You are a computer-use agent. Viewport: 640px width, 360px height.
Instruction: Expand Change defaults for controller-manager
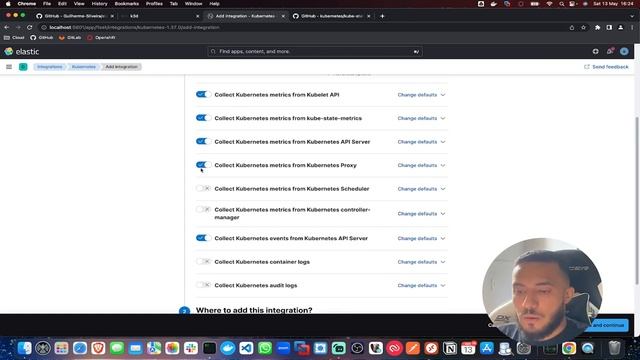coord(421,214)
